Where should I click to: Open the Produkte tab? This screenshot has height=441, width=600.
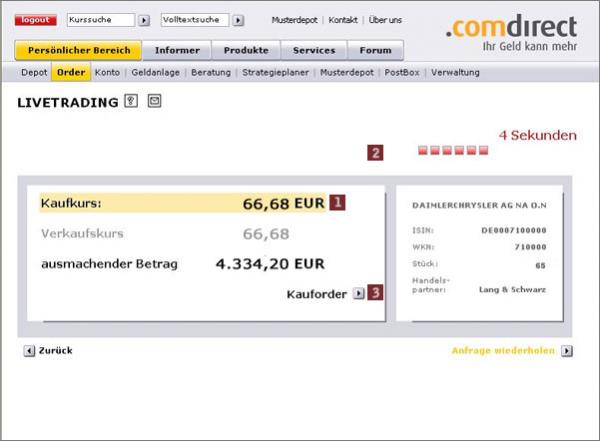pyautogui.click(x=245, y=50)
